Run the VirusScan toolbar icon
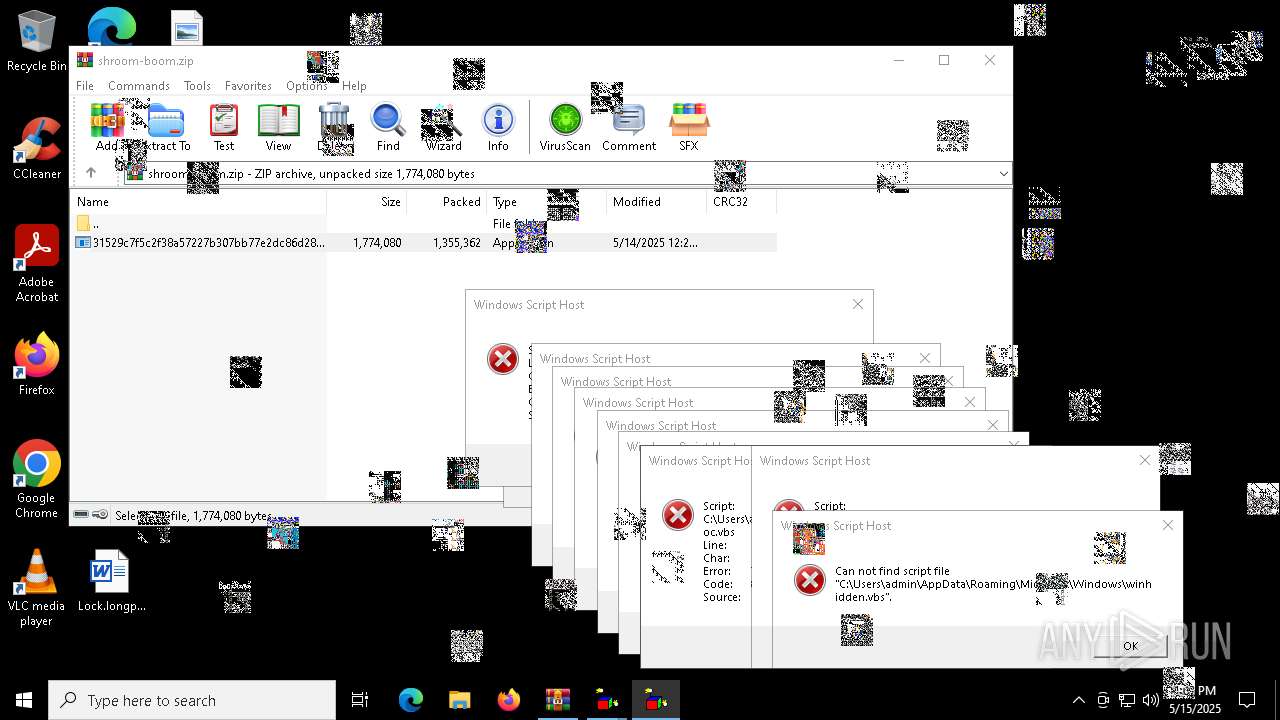The width and height of the screenshot is (1280, 720). pyautogui.click(x=565, y=128)
